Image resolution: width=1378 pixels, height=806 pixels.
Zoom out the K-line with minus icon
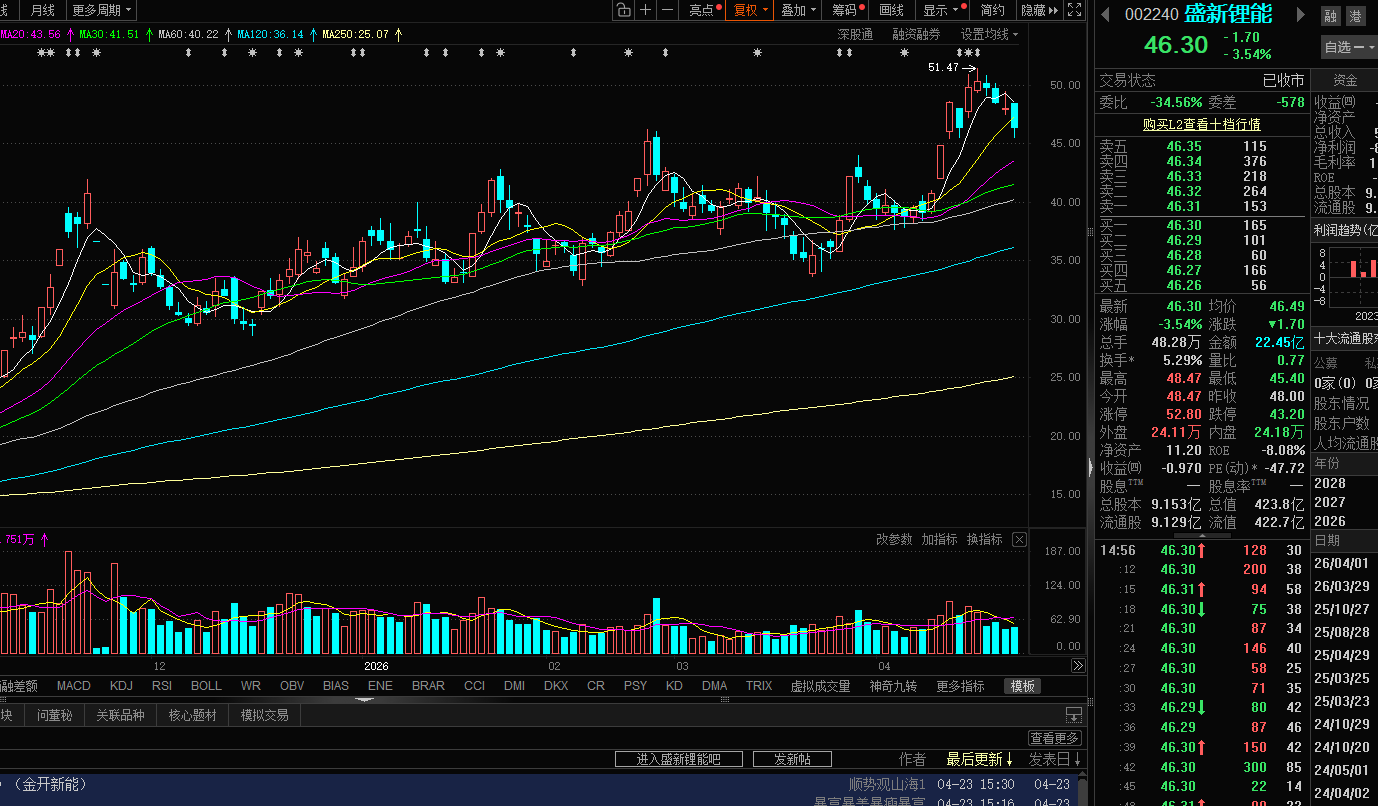(667, 10)
